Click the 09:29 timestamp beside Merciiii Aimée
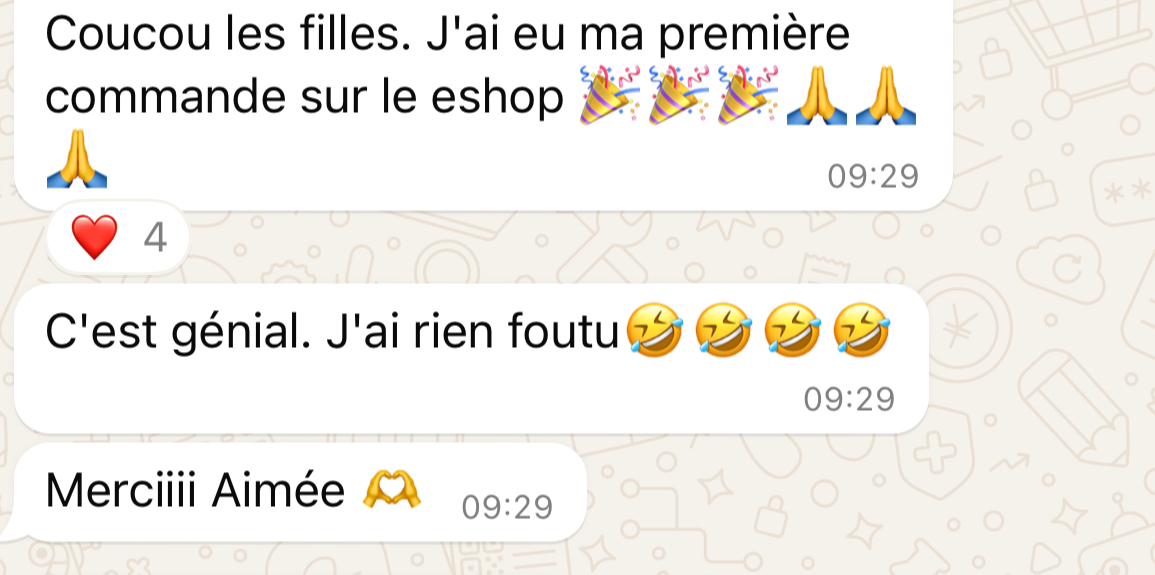Viewport: 1155px width, 575px height. pos(508,507)
